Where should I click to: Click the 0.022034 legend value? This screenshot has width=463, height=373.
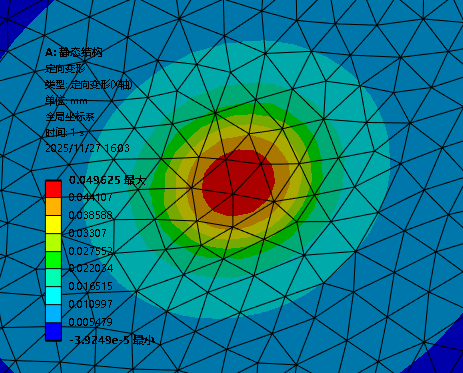coord(91,268)
